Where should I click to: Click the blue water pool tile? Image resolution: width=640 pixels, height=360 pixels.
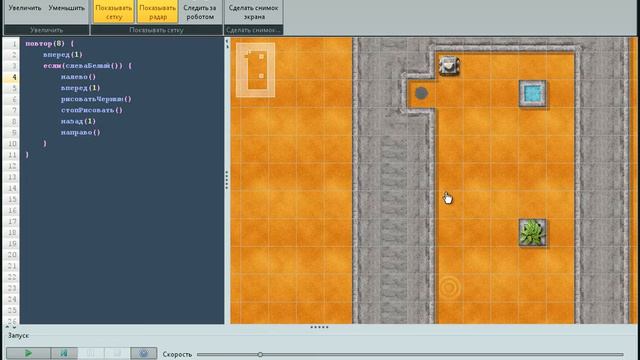[532, 93]
